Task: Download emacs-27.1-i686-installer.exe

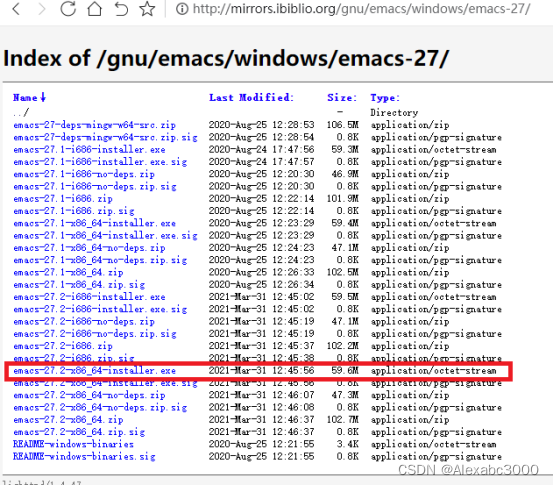Action: tap(89, 149)
